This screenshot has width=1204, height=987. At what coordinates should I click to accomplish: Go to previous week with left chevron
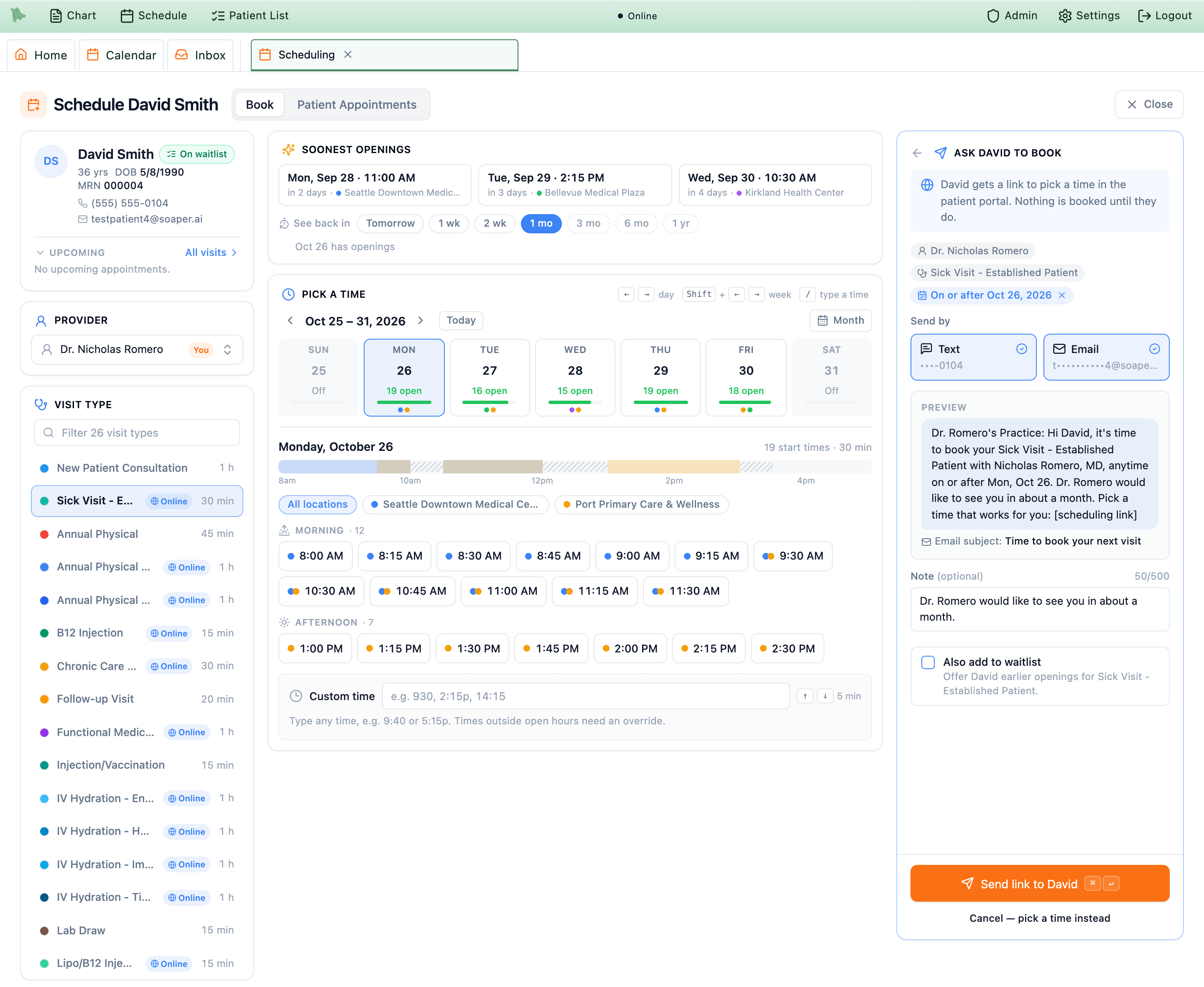(x=291, y=321)
